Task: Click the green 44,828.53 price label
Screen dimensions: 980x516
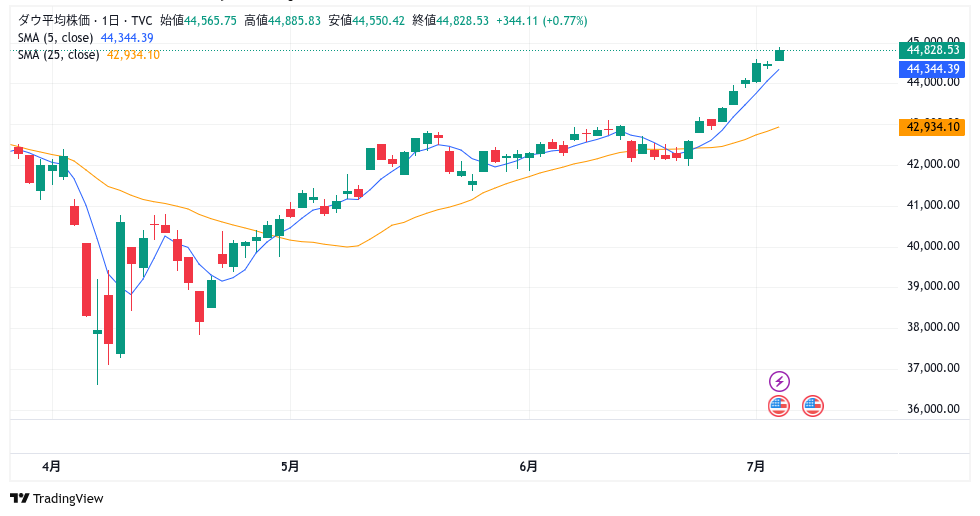Action: (x=932, y=50)
